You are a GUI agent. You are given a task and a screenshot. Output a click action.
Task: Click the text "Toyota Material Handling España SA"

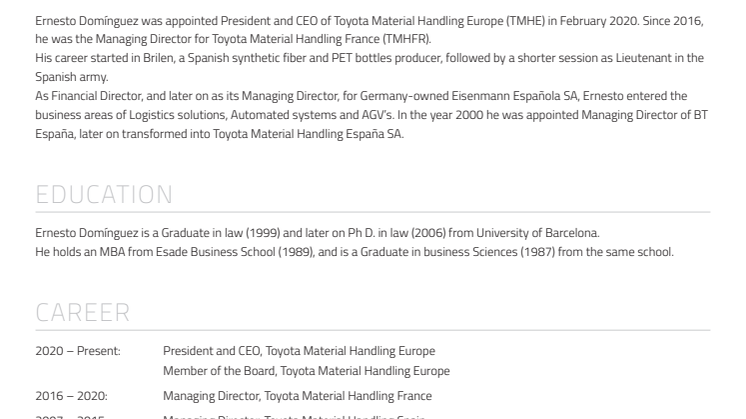(x=308, y=134)
